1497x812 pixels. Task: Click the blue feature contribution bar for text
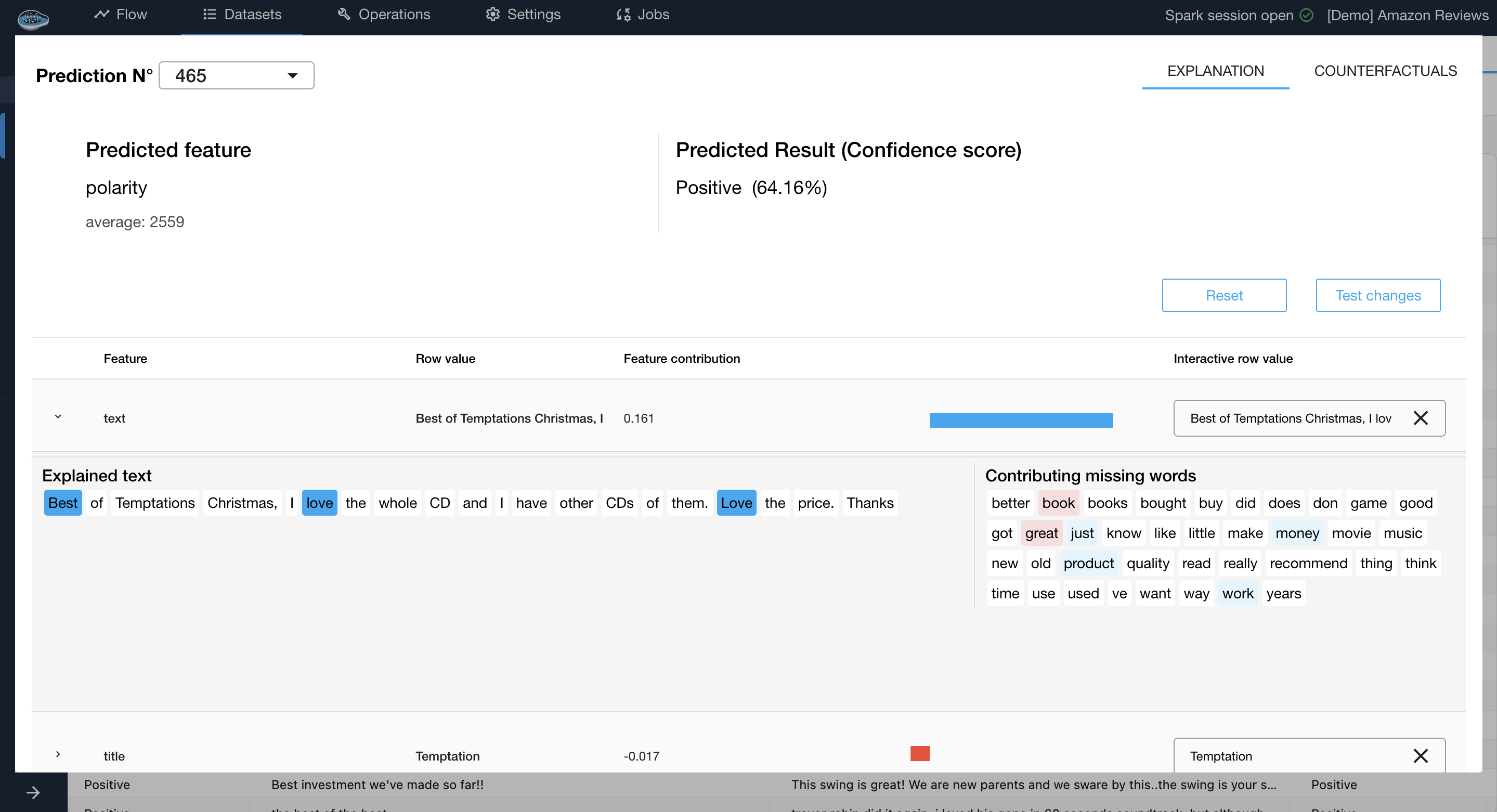(x=1021, y=419)
